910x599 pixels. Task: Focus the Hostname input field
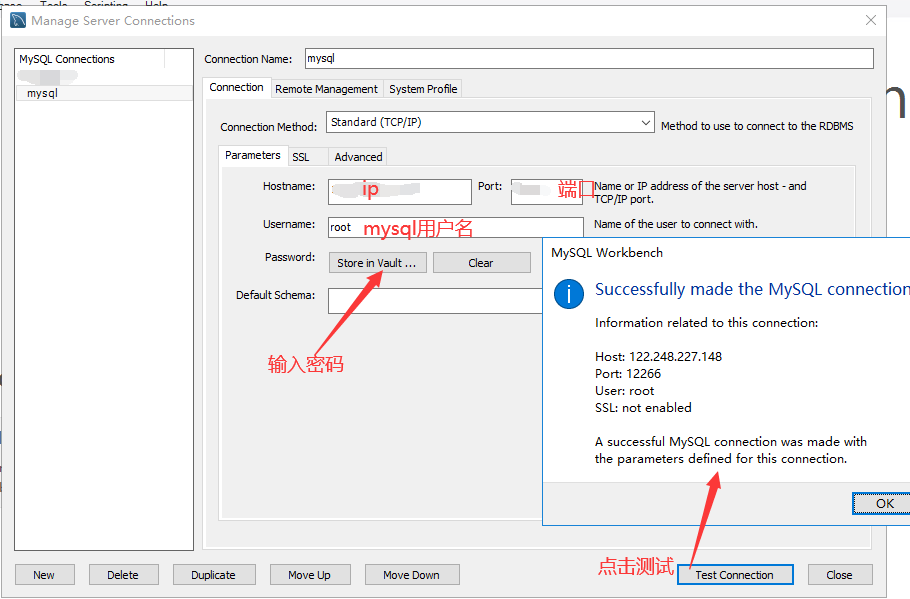(x=399, y=192)
